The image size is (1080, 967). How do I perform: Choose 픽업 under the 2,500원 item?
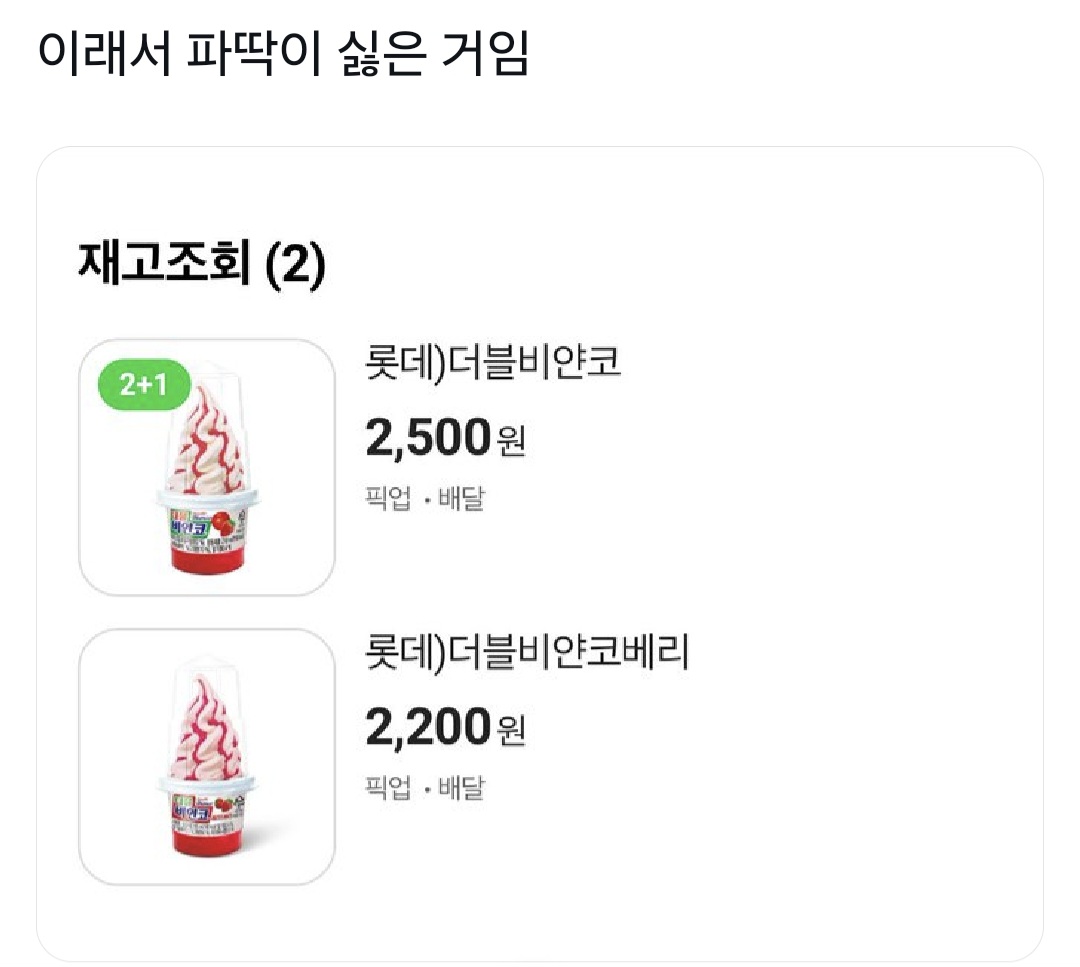pos(387,498)
